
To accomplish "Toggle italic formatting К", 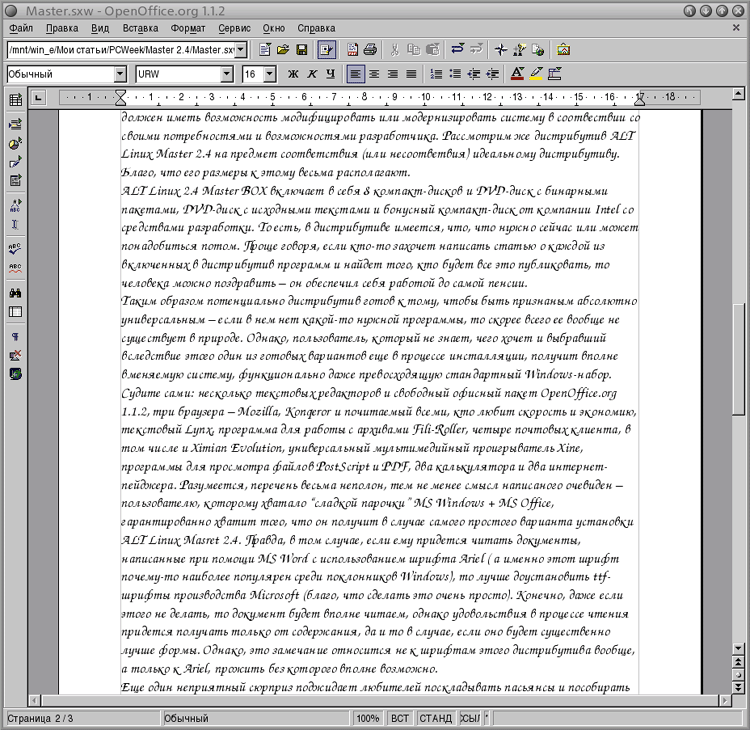I will click(x=311, y=74).
